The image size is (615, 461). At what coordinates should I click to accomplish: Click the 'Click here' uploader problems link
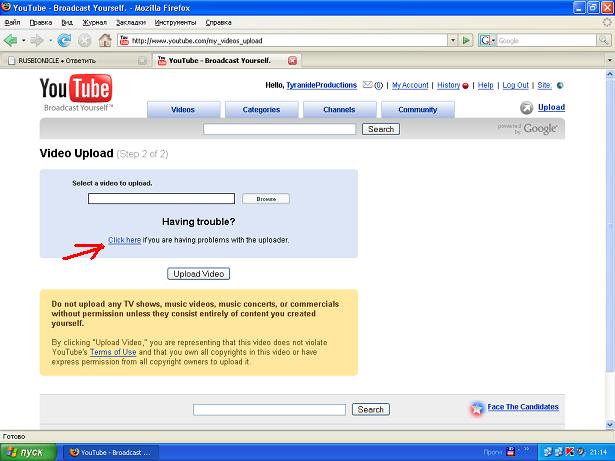(124, 240)
